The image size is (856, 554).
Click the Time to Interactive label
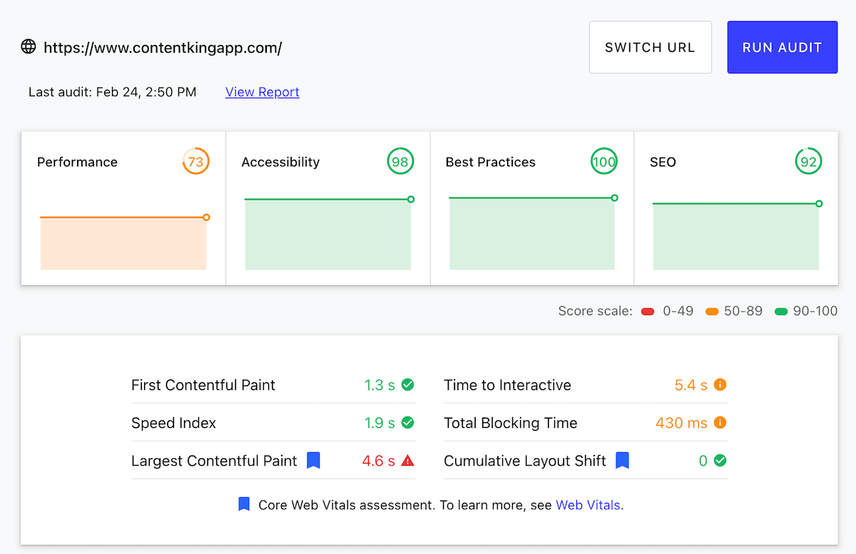click(x=507, y=385)
